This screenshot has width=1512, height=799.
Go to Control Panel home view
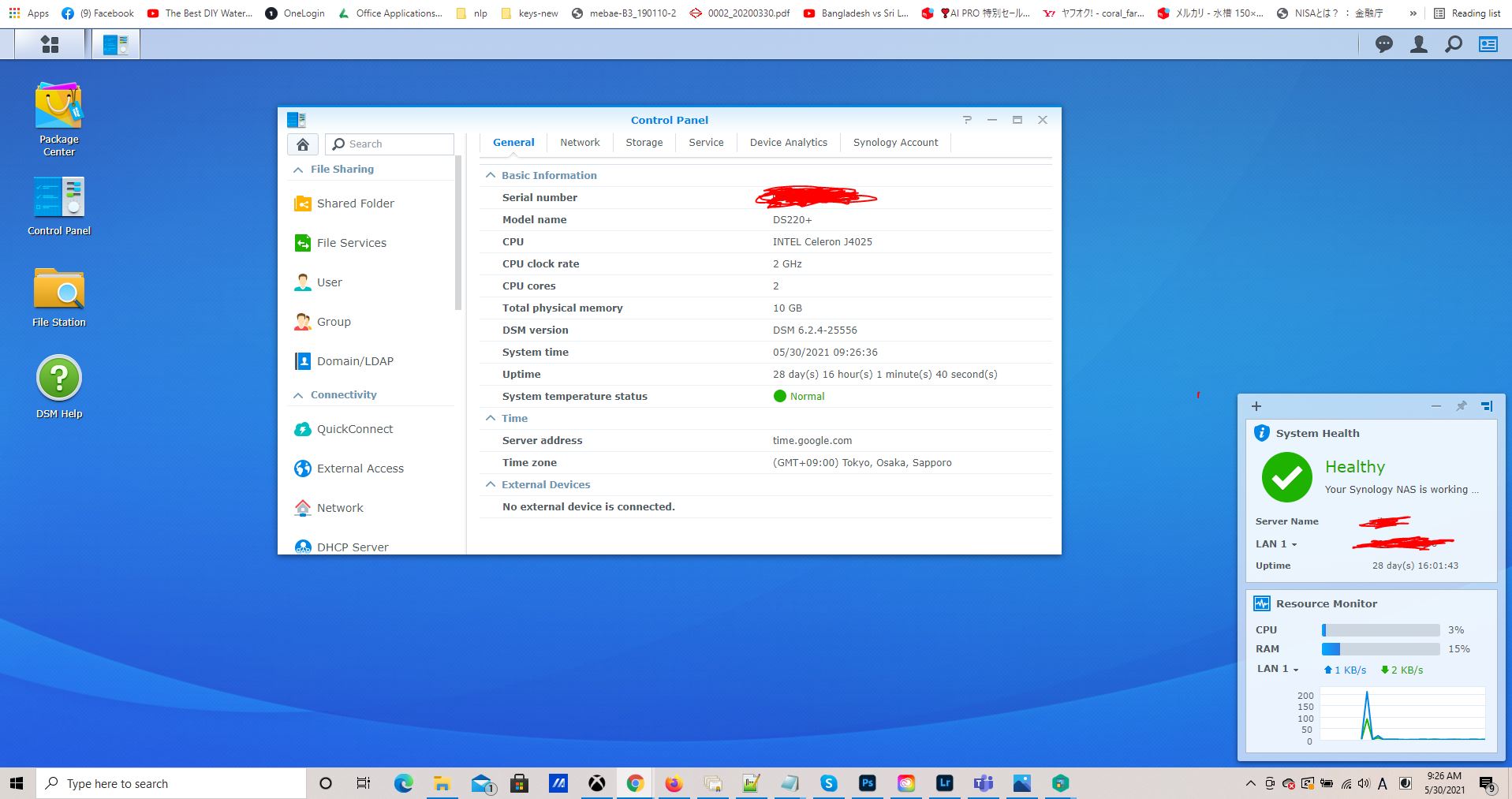[303, 144]
